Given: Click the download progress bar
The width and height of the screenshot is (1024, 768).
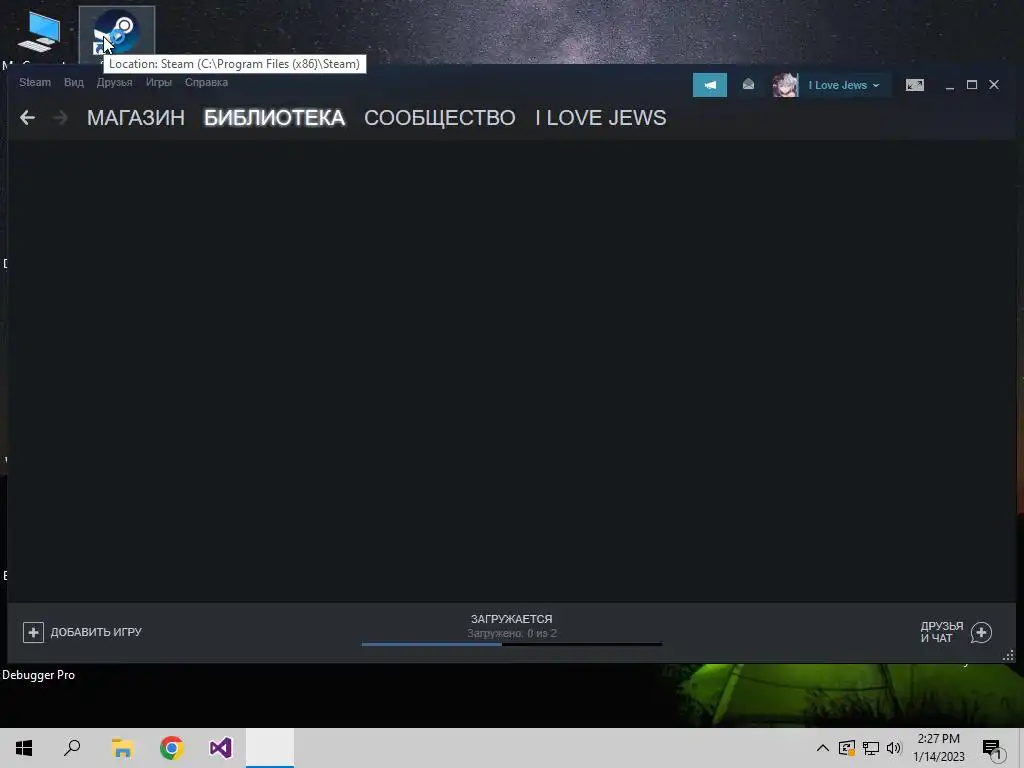Looking at the screenshot, I should (511, 645).
